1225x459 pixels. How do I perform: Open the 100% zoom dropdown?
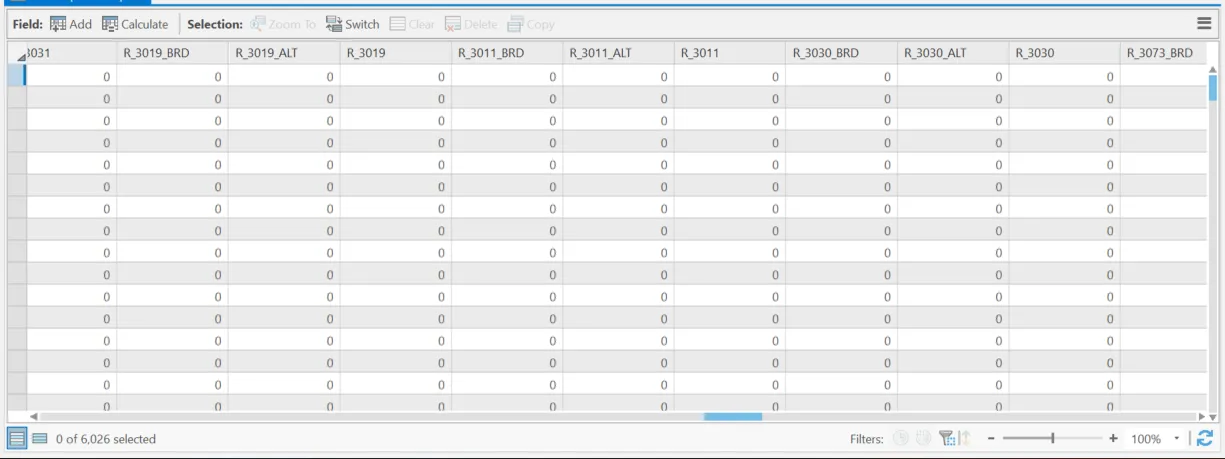tap(1177, 439)
